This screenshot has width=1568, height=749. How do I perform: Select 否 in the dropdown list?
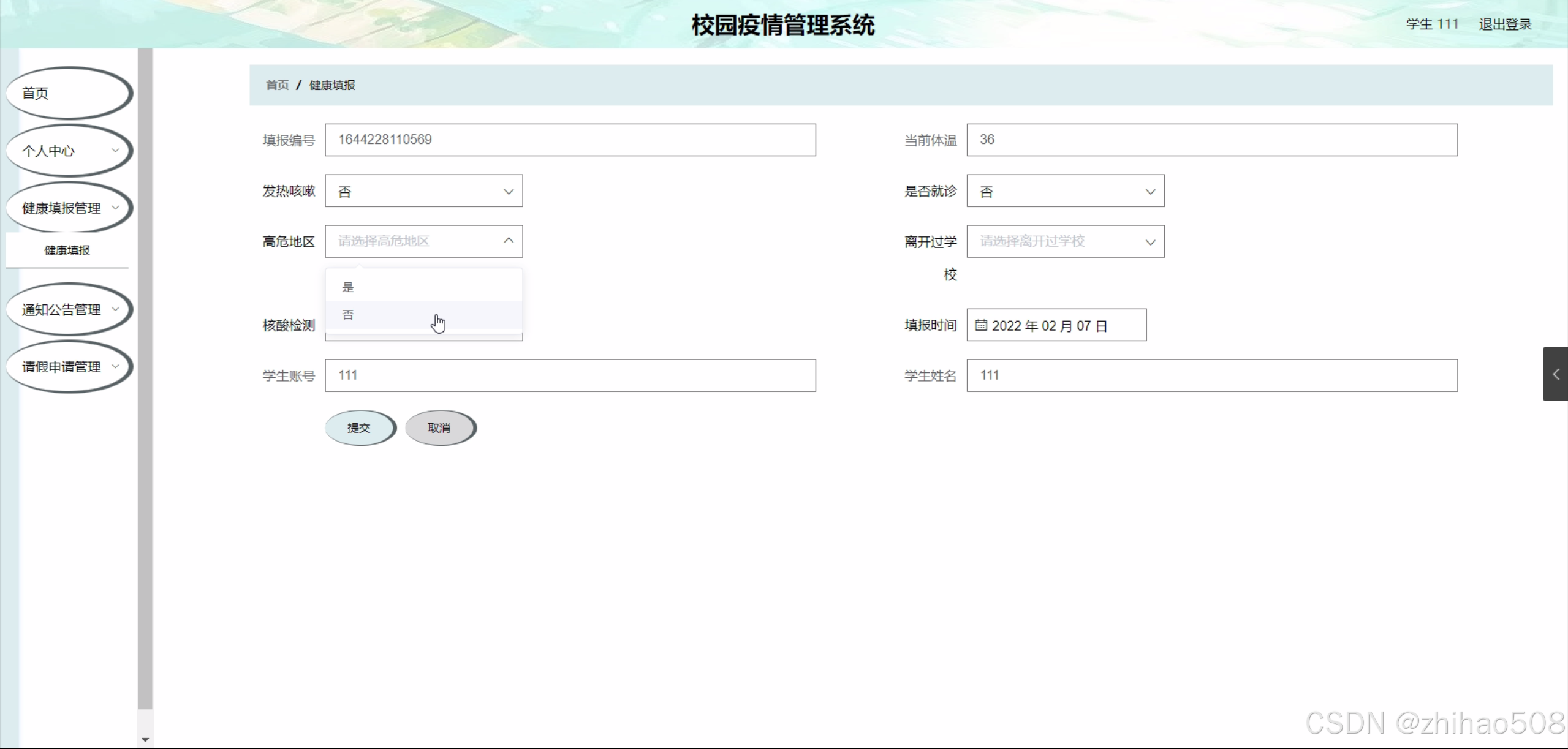[x=348, y=315]
